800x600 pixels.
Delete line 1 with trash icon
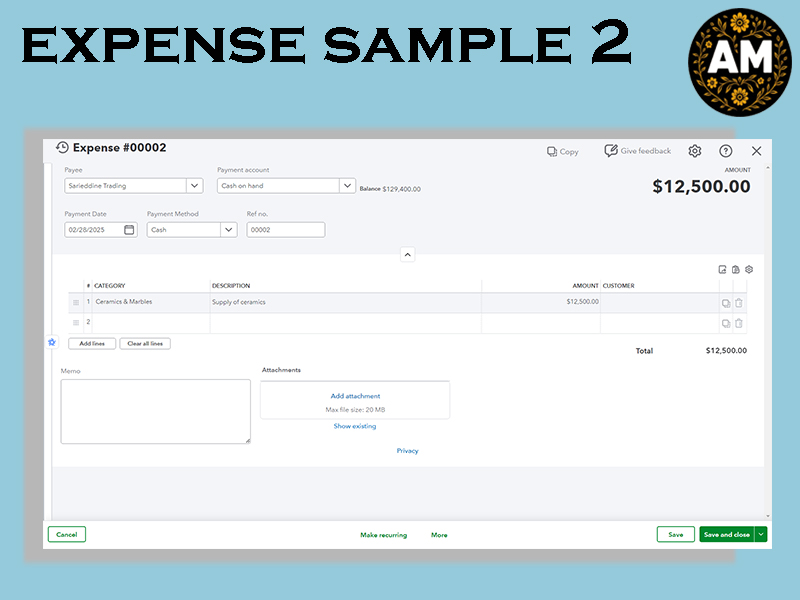[738, 303]
